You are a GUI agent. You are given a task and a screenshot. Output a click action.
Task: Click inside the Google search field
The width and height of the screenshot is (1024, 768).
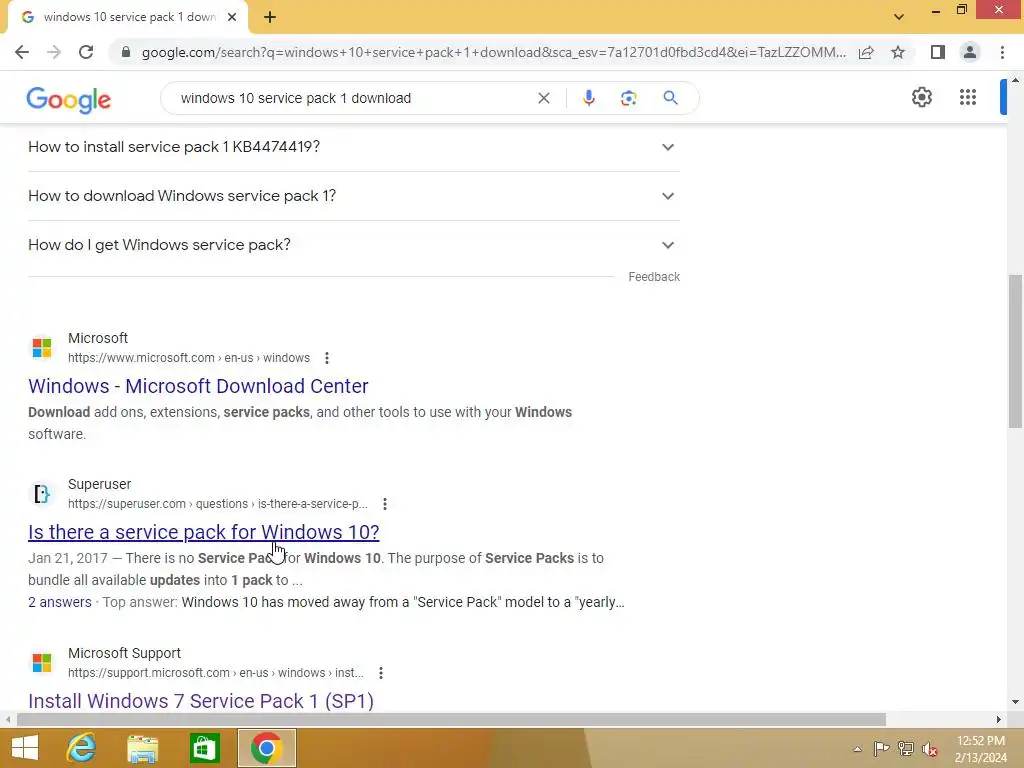(x=353, y=98)
